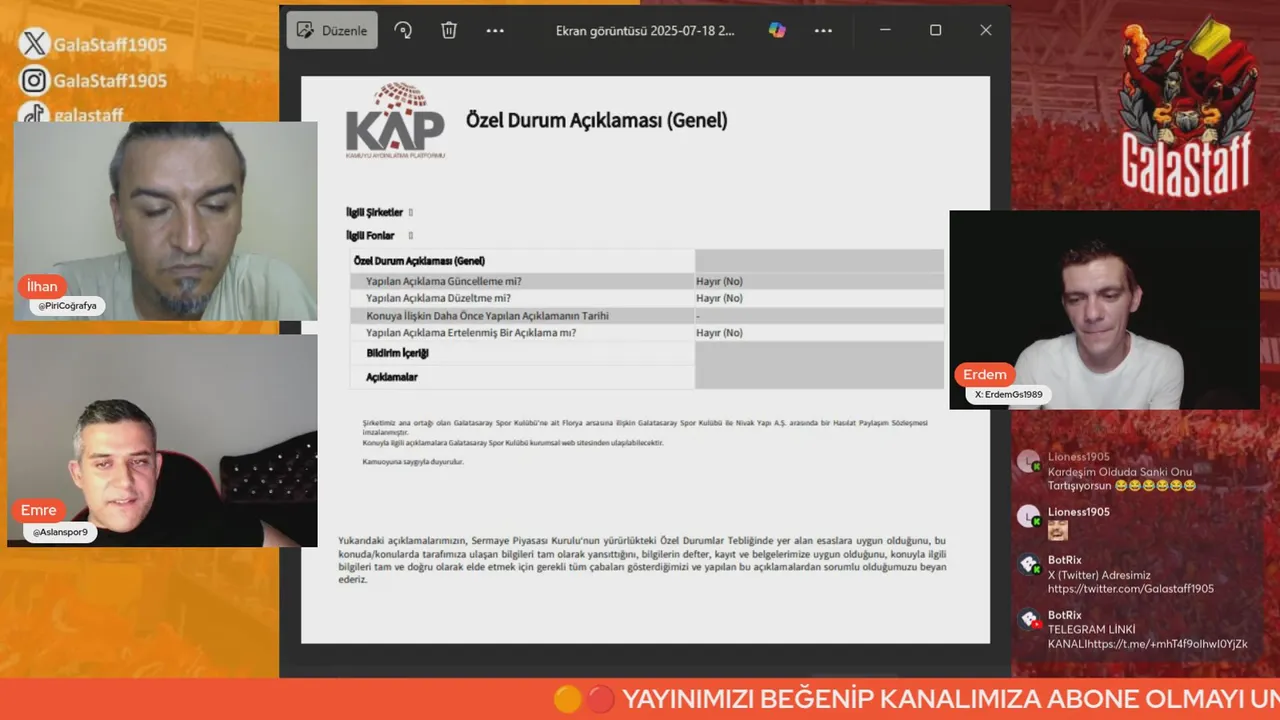This screenshot has width=1280, height=720.
Task: Click the Erdem name tag
Action: tap(985, 375)
